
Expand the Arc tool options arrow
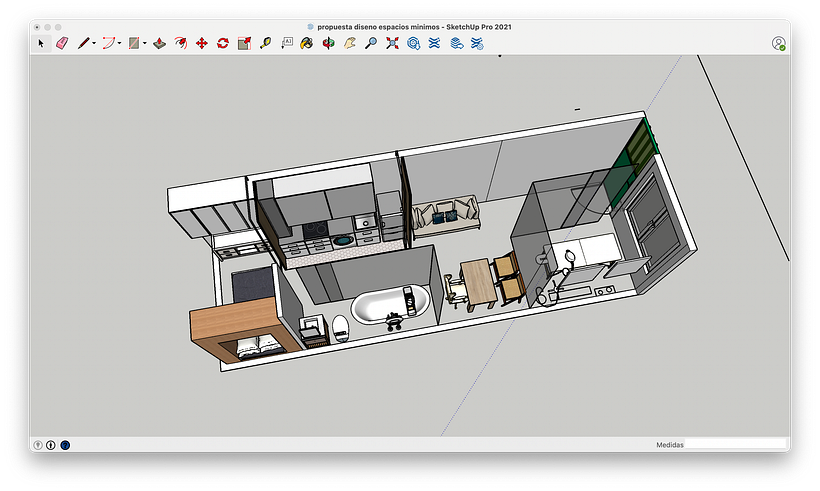point(119,43)
